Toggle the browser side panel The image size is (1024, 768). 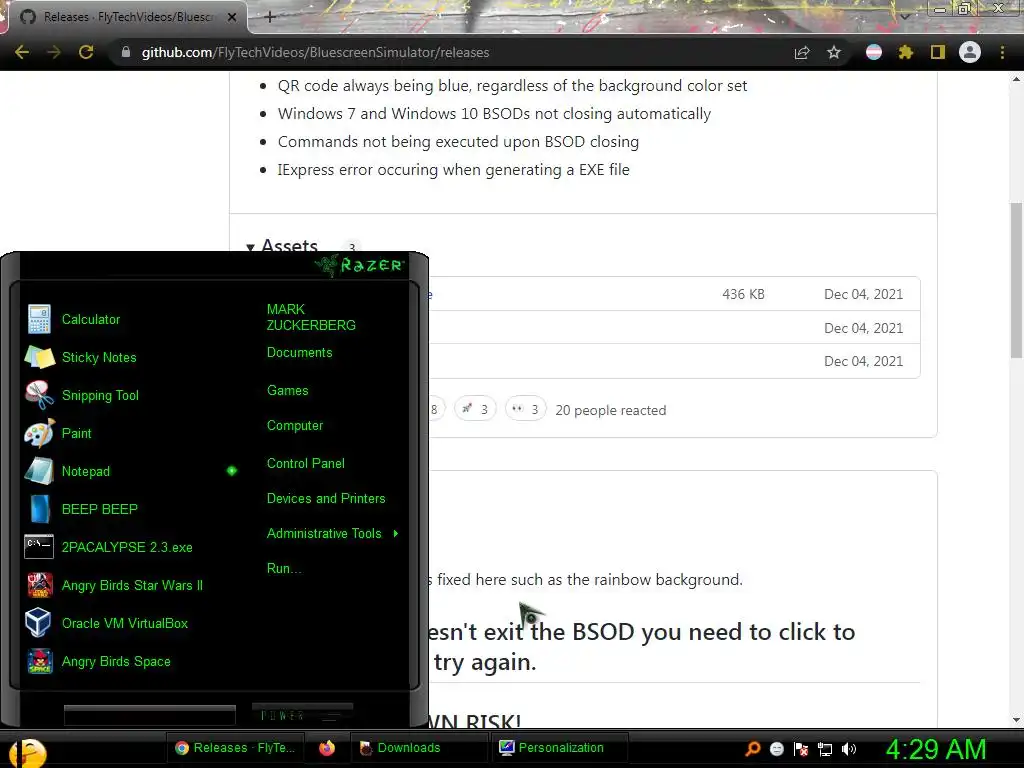[x=938, y=52]
